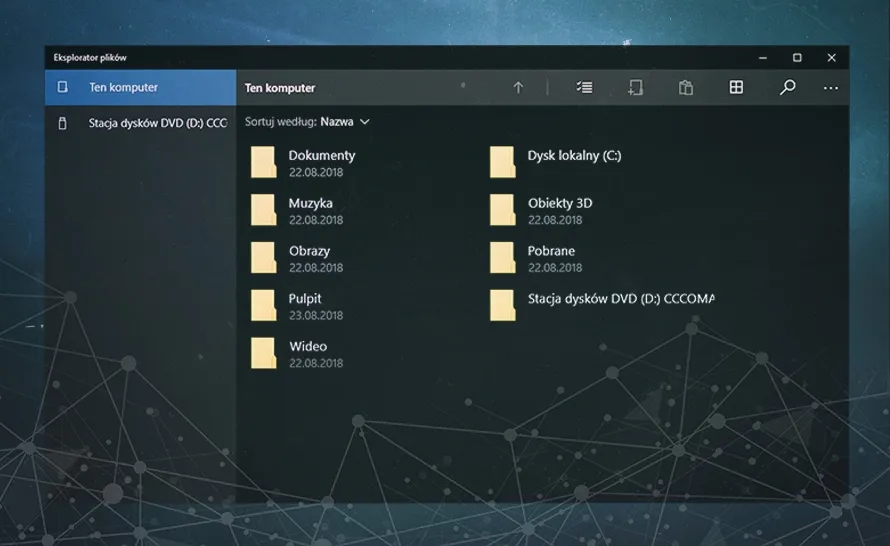Click the date under Dokumenty
The height and width of the screenshot is (546, 890).
click(316, 172)
